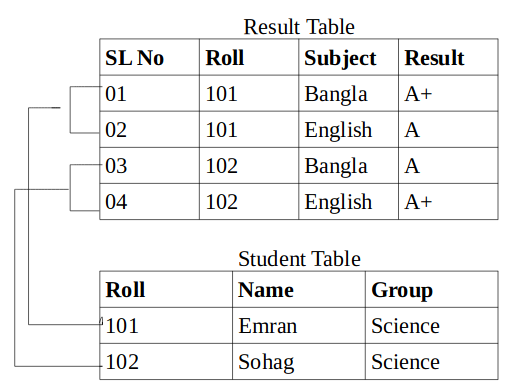The height and width of the screenshot is (392, 523).
Task: Click the Result Table title
Action: (299, 27)
